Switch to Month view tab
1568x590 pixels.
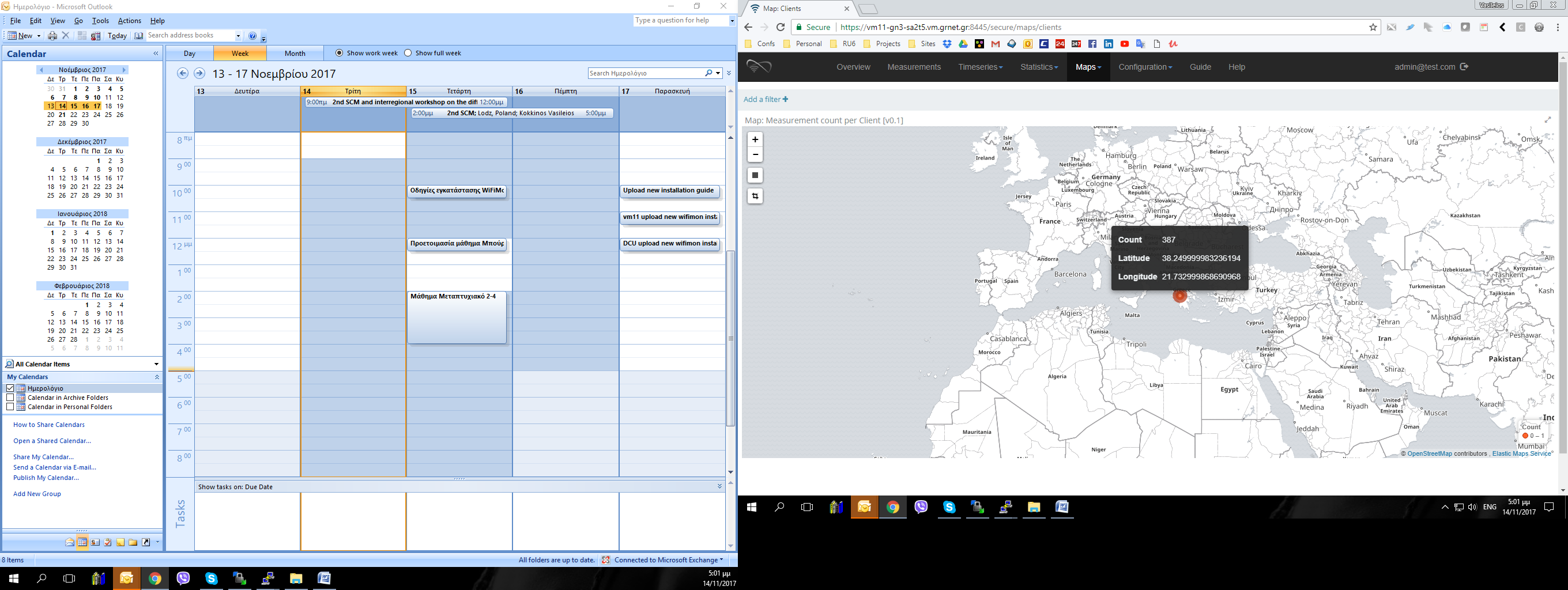click(x=295, y=54)
